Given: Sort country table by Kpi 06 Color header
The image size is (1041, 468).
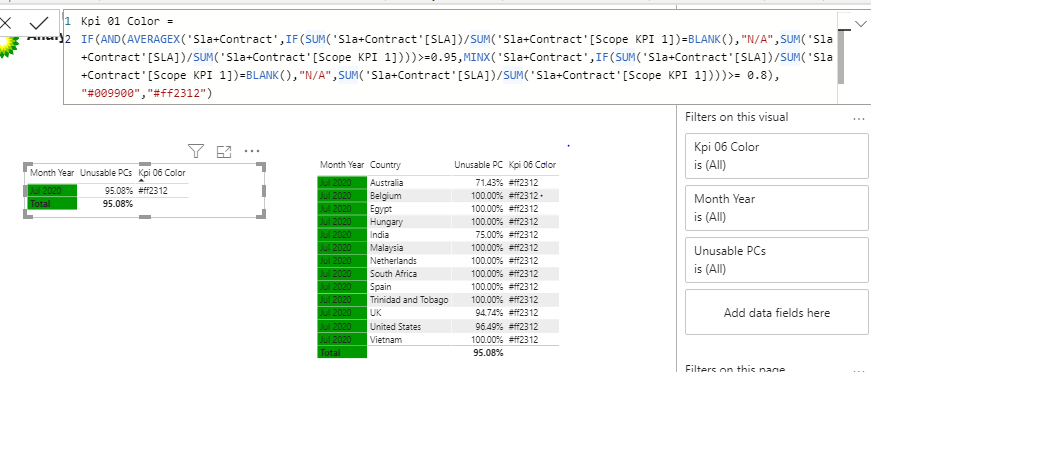Looking at the screenshot, I should (x=532, y=165).
